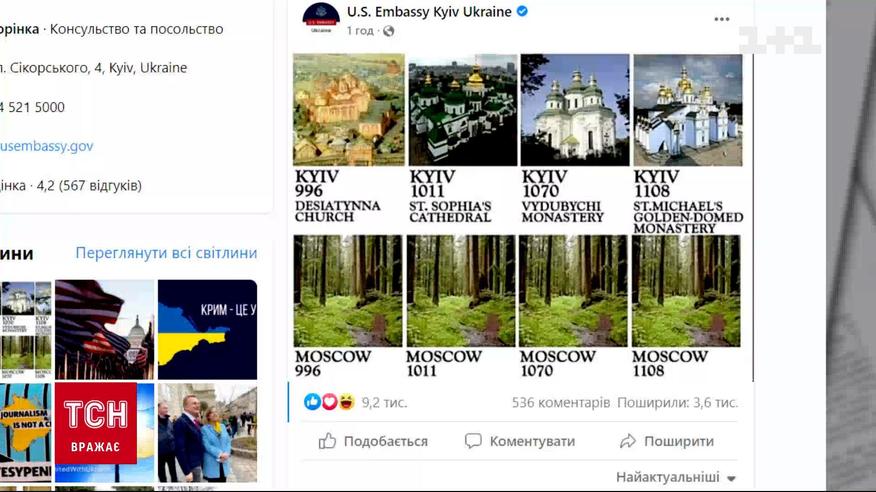Click the laughing Haha reaction icon
The image size is (876, 492).
pos(346,402)
